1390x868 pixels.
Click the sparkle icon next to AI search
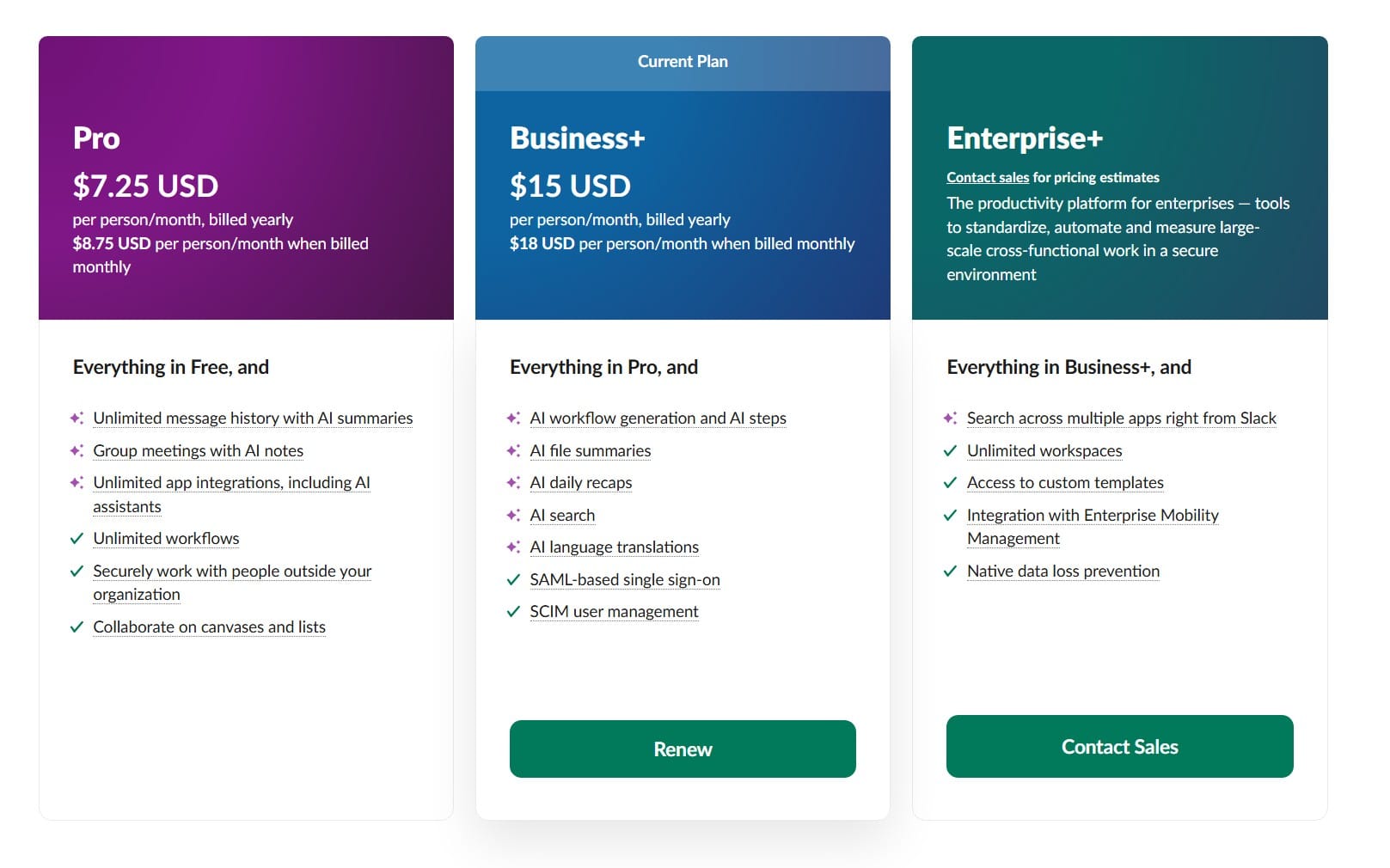[x=514, y=515]
